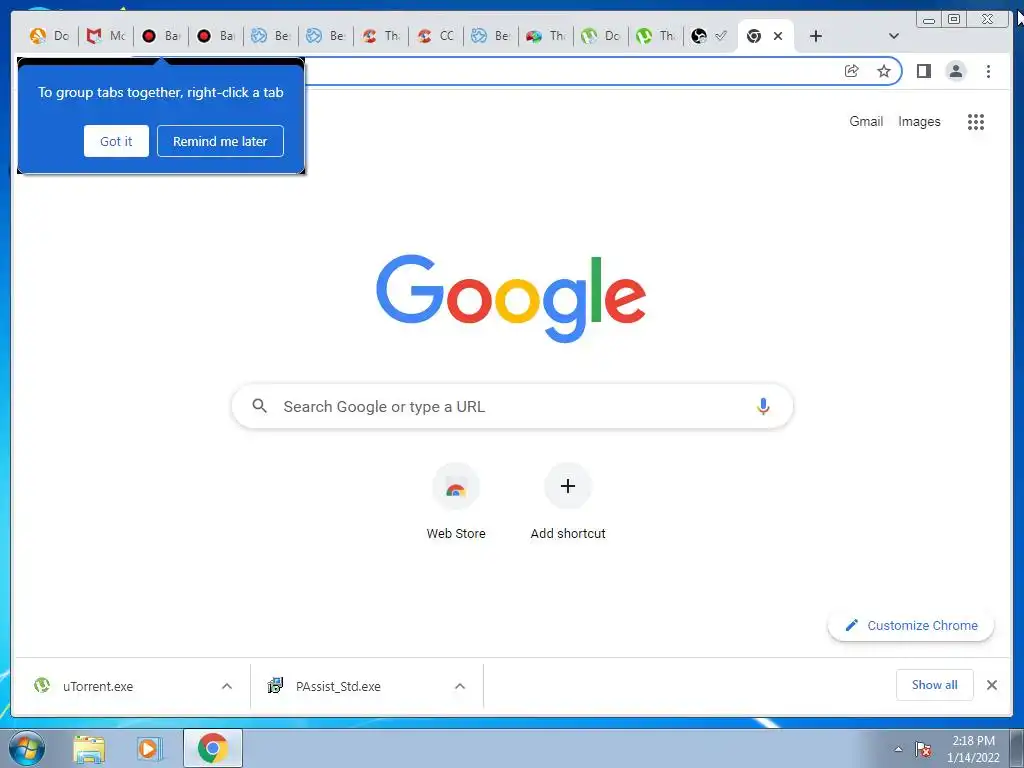This screenshot has height=768, width=1024.
Task: Open the Windows Start menu
Action: tap(26, 748)
